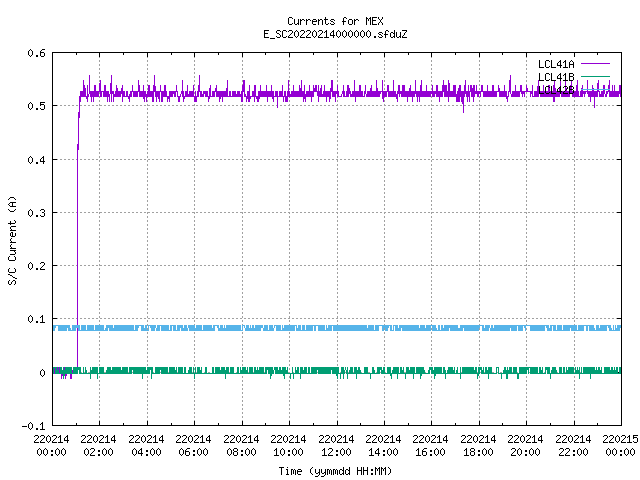This screenshot has width=640, height=480.
Task: Click the green LCL41B legend line sample
Action: click(x=595, y=77)
